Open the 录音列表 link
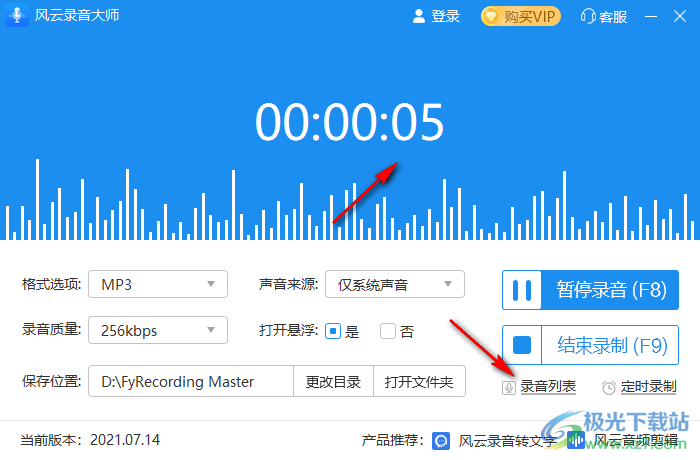 (x=548, y=387)
